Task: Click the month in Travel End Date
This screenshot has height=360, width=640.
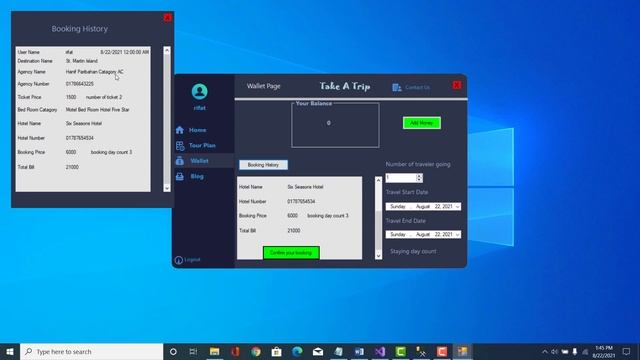Action: click(423, 235)
